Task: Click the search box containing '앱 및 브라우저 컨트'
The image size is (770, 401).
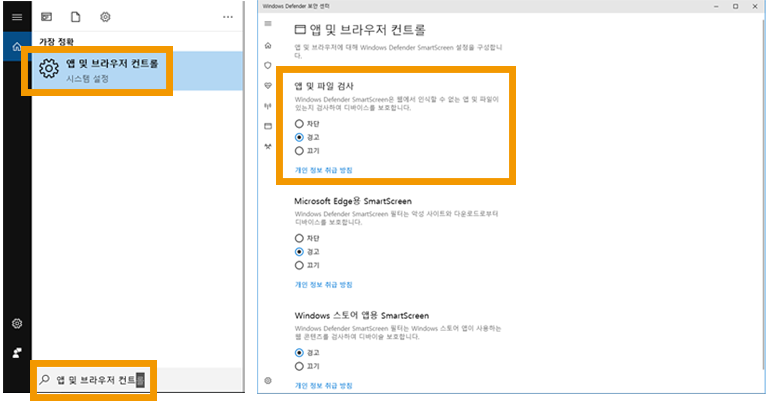Action: click(138, 380)
